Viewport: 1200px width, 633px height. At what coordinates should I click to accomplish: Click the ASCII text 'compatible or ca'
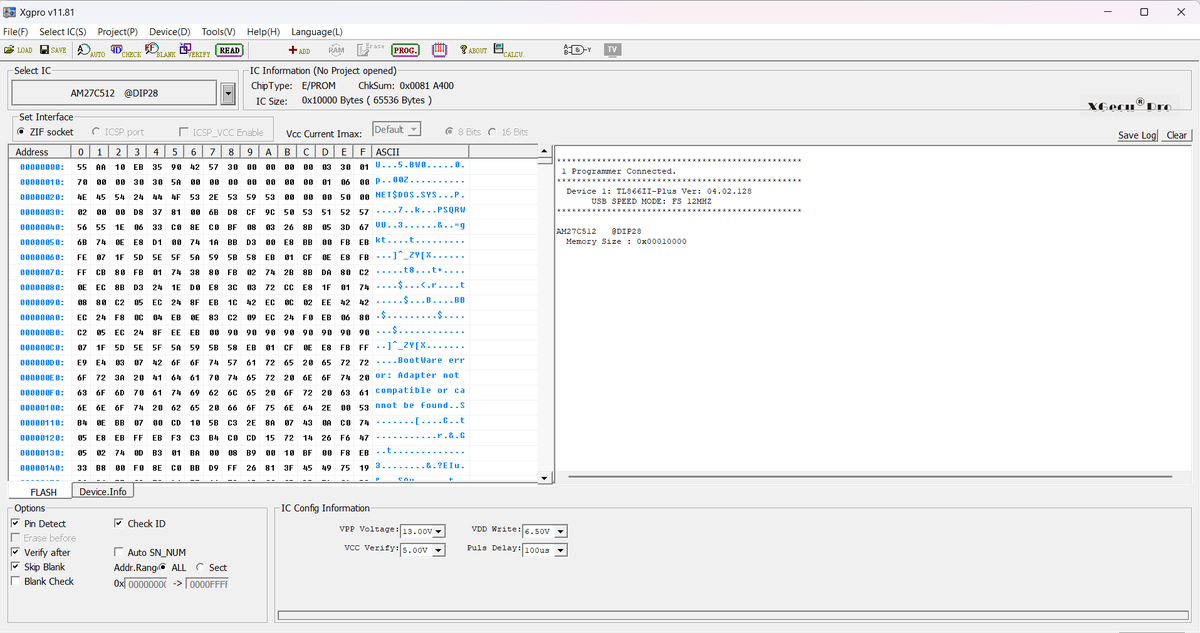(x=420, y=390)
